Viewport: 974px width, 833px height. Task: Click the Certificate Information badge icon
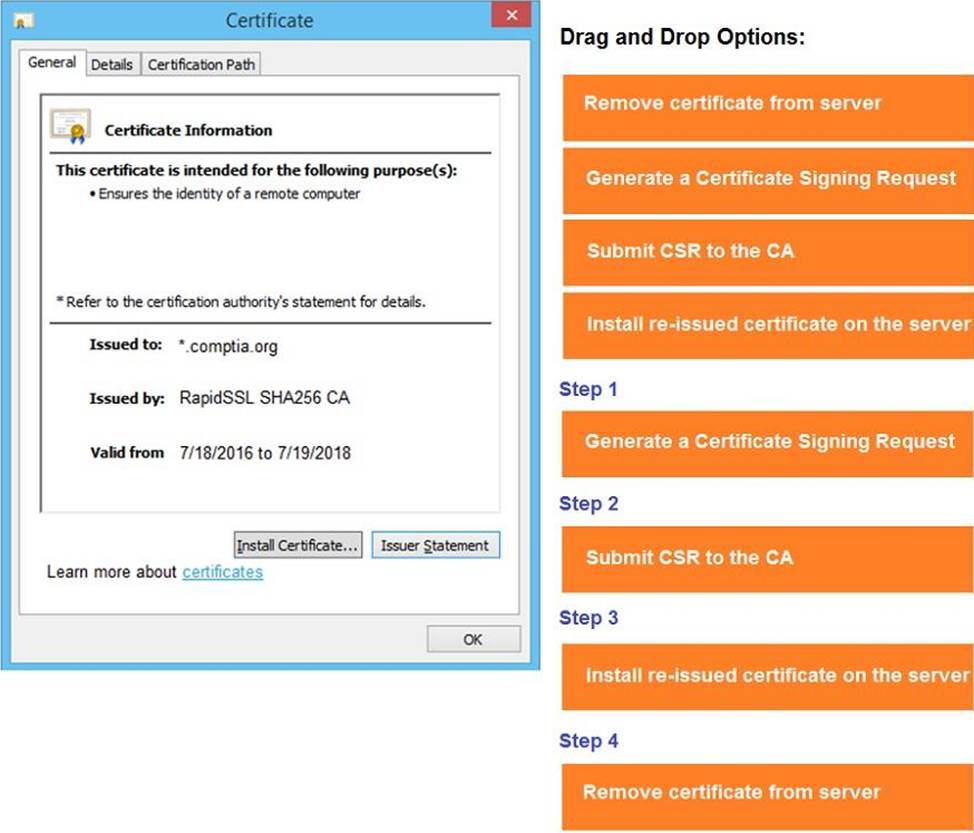70,127
